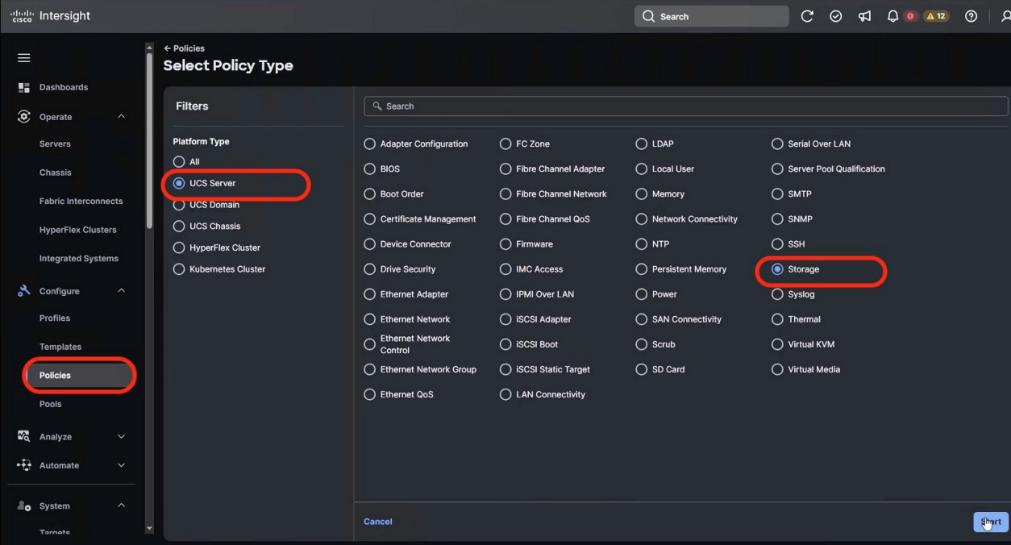The width and height of the screenshot is (1011, 545).
Task: Select the HyperFlex Cluster platform radio
Action: 179,248
